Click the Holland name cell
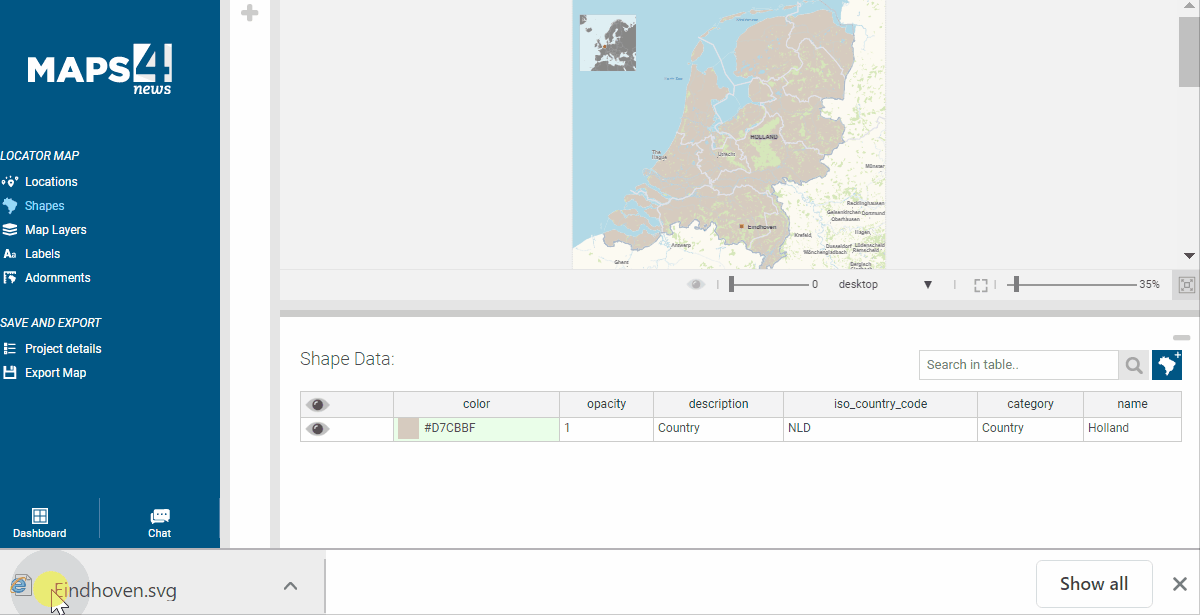This screenshot has height=615, width=1200. point(1132,429)
